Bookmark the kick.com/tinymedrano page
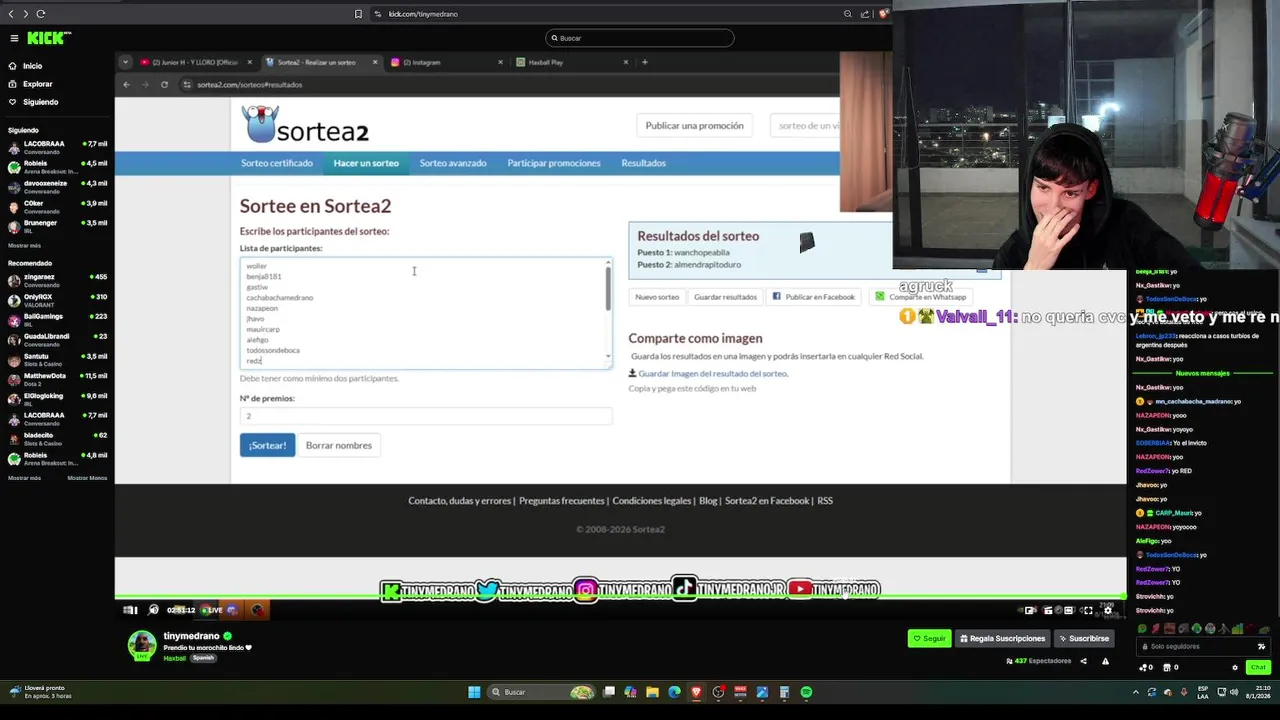 (358, 14)
